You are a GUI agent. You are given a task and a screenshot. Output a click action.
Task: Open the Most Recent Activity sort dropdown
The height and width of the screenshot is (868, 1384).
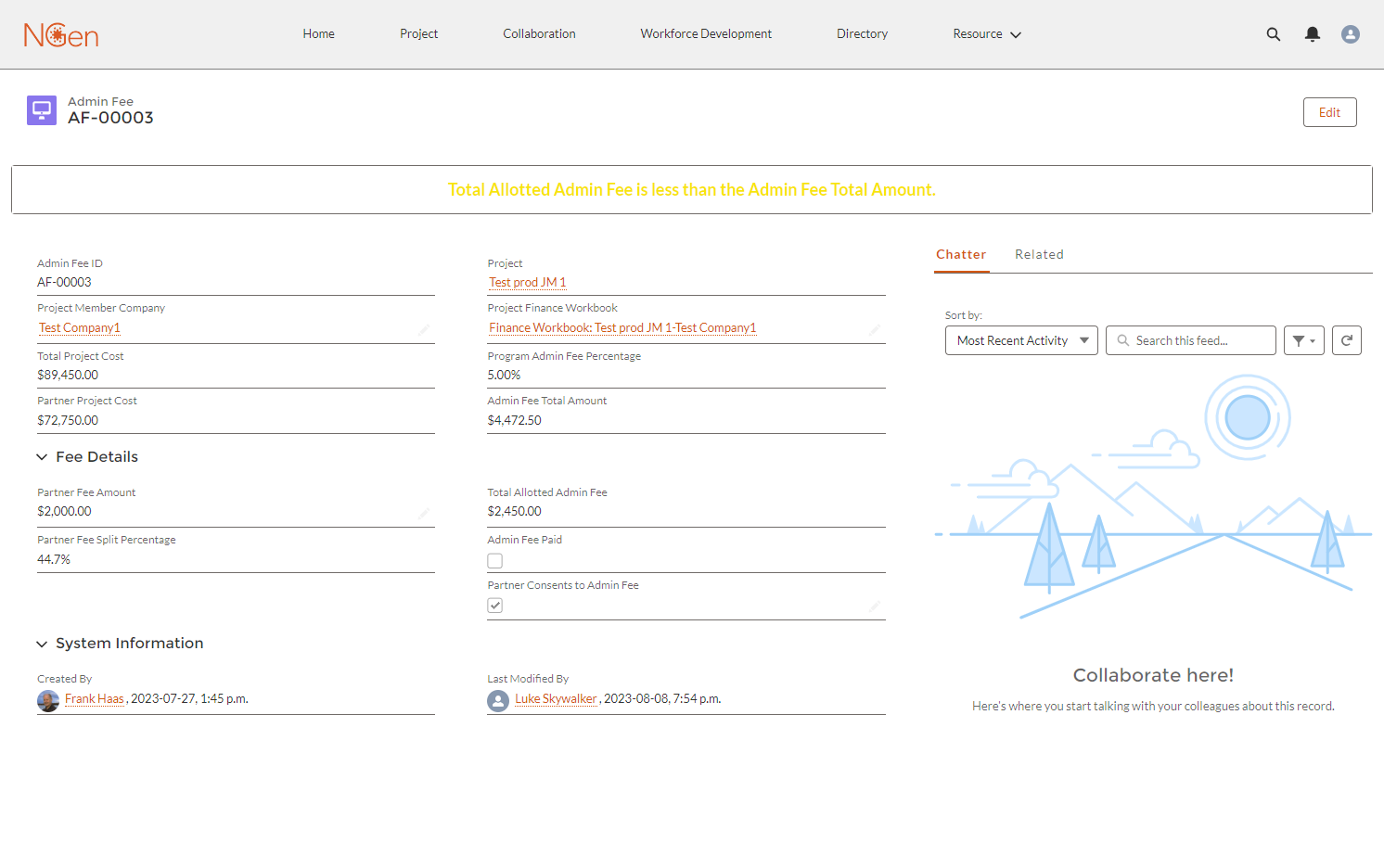(1021, 340)
